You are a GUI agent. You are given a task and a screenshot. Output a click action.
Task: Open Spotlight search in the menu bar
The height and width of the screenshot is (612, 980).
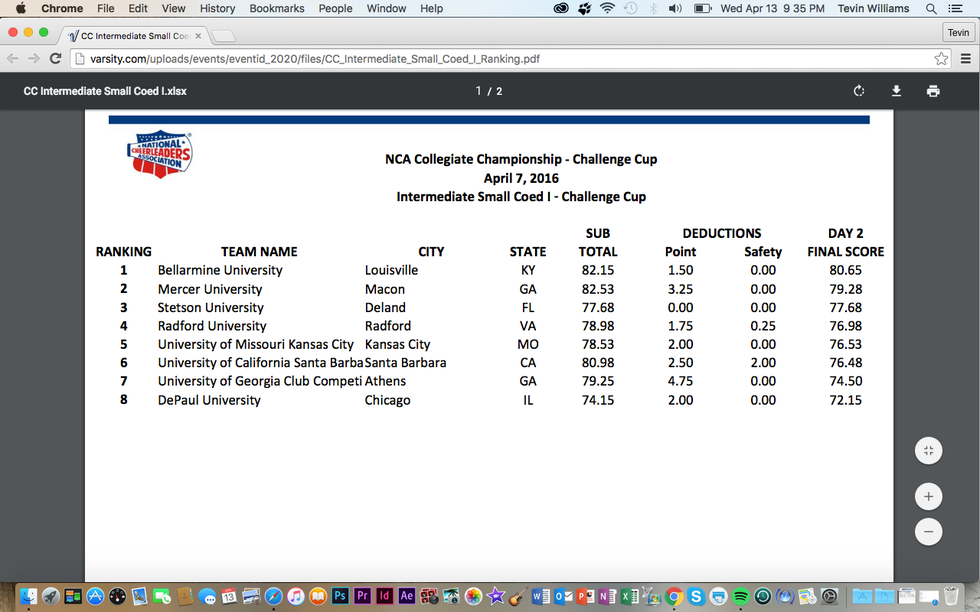click(932, 8)
